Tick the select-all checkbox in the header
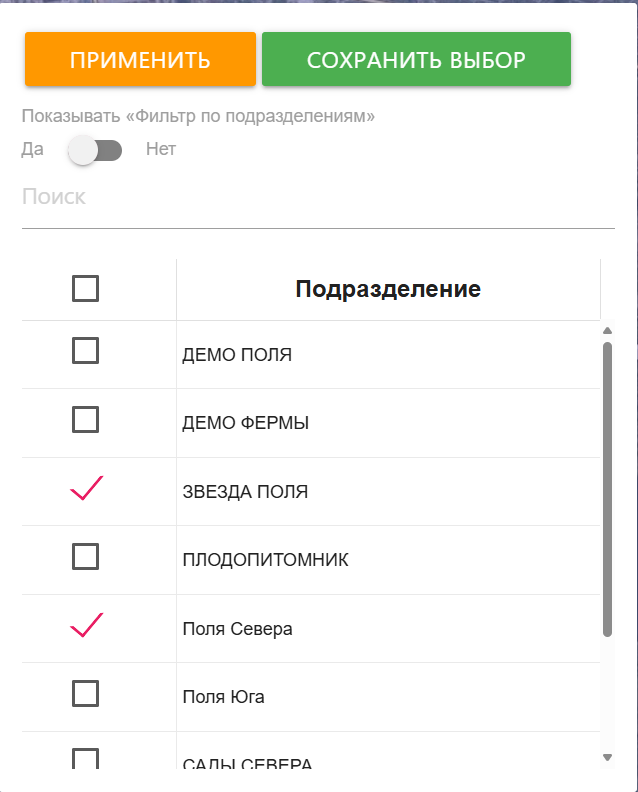The width and height of the screenshot is (638, 792). [86, 289]
